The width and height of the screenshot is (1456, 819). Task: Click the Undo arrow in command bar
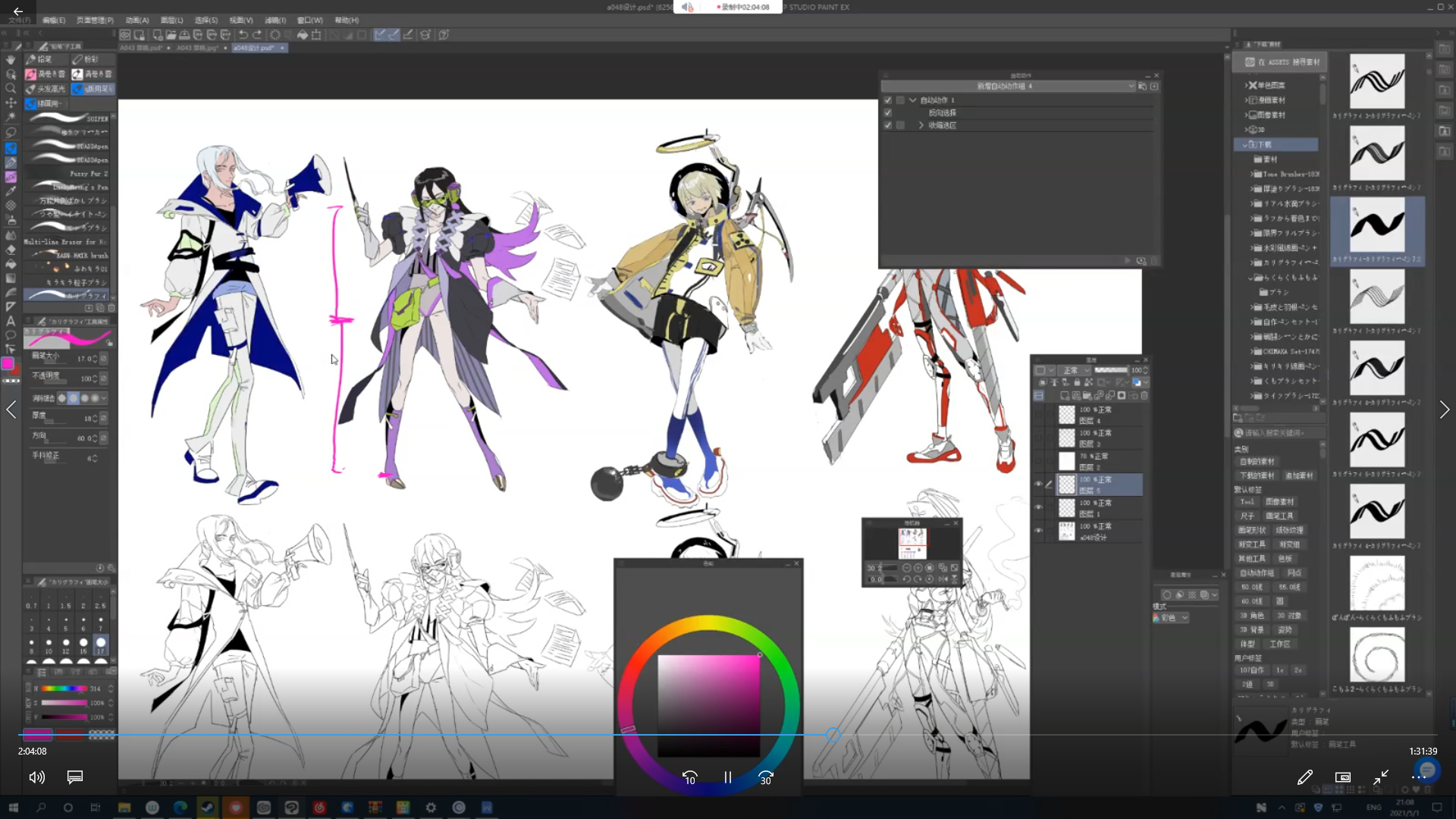pos(243,35)
